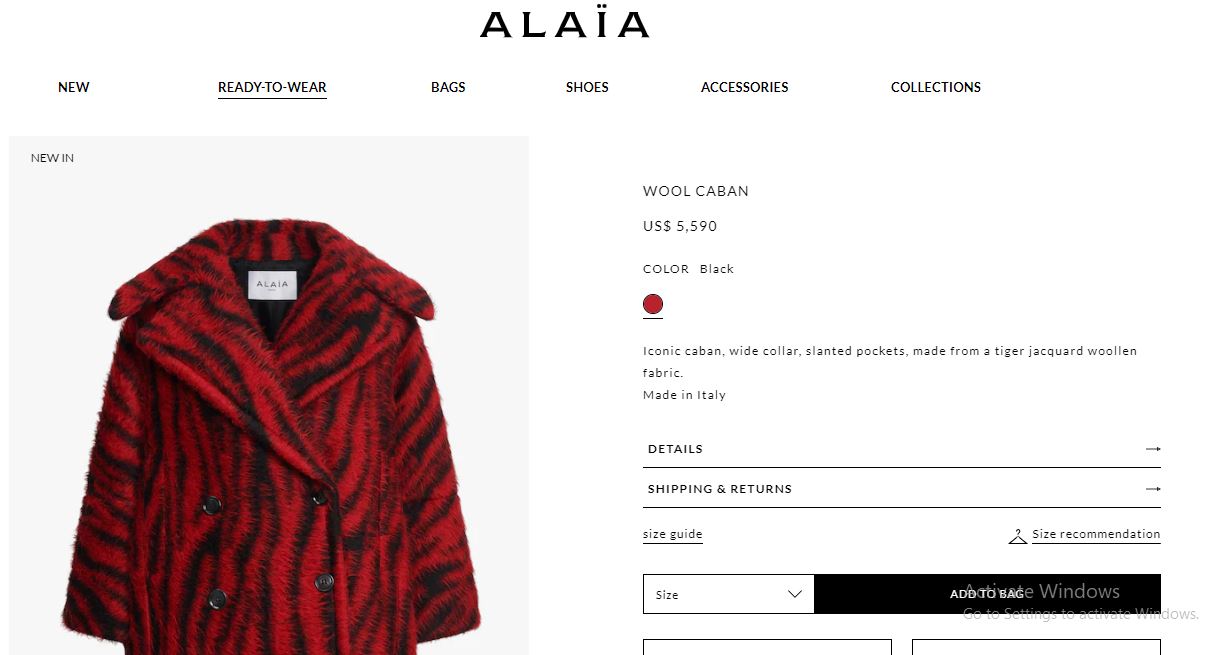Click the NEW IN label on the image

(52, 158)
